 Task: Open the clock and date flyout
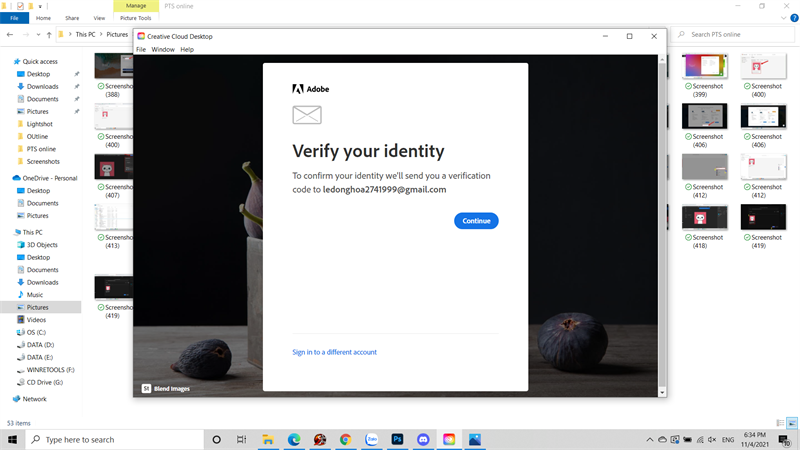755,439
